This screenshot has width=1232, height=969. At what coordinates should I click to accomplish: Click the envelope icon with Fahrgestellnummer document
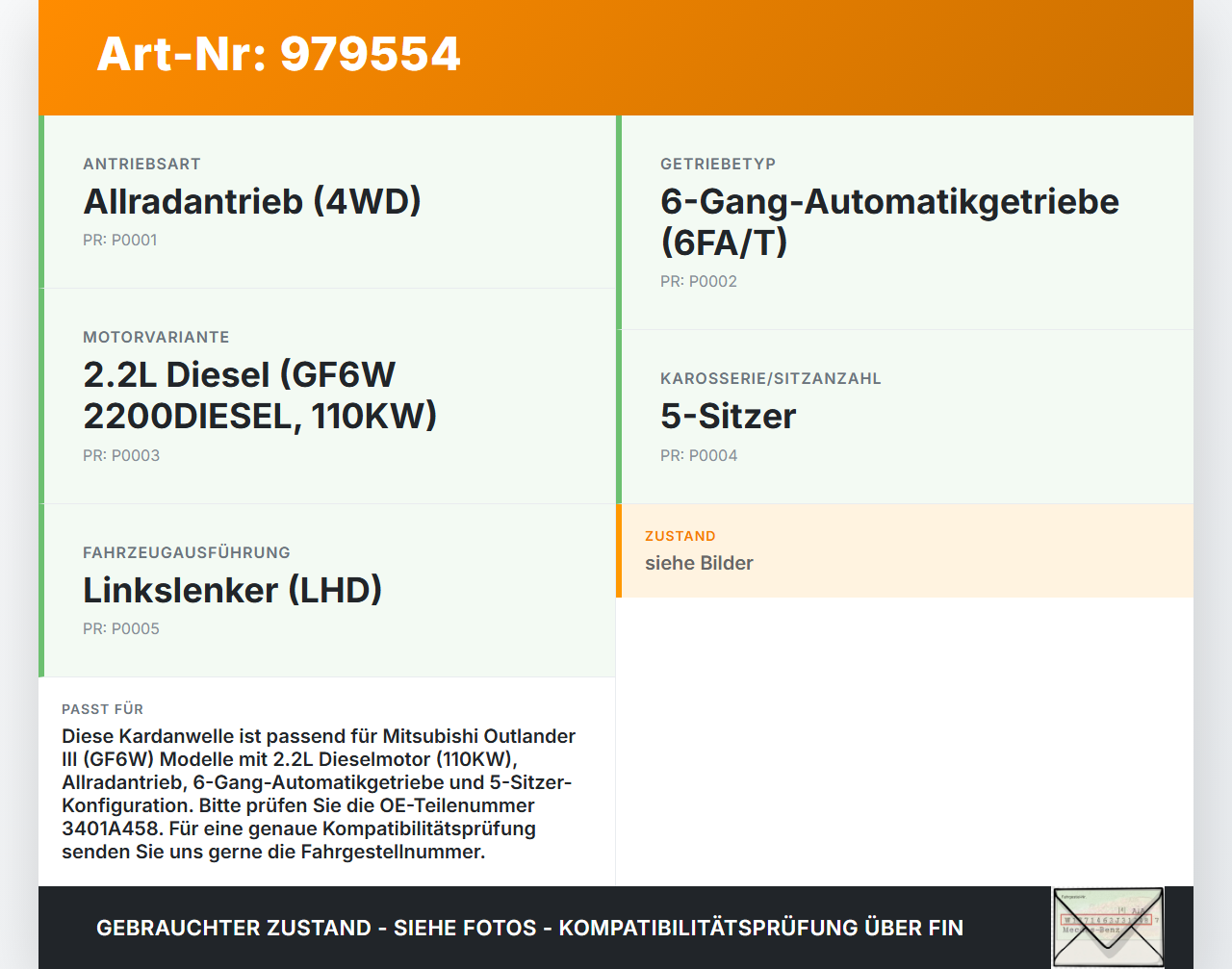pyautogui.click(x=1108, y=927)
